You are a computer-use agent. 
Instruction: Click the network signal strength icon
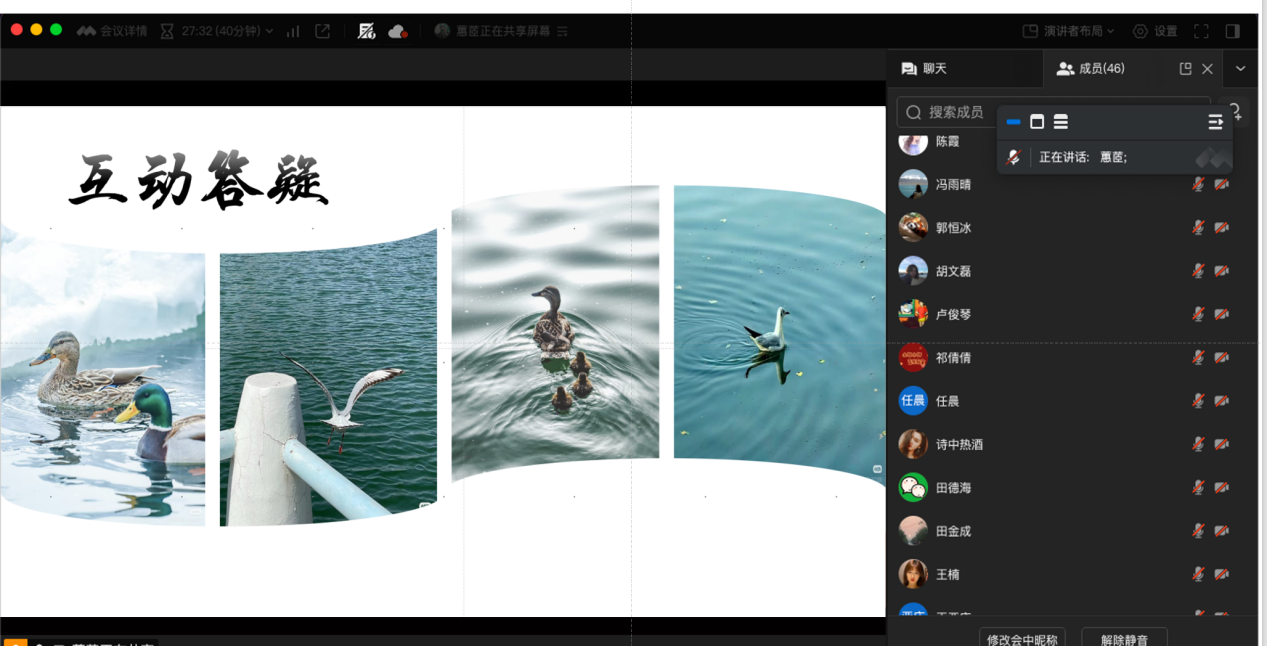pos(293,31)
